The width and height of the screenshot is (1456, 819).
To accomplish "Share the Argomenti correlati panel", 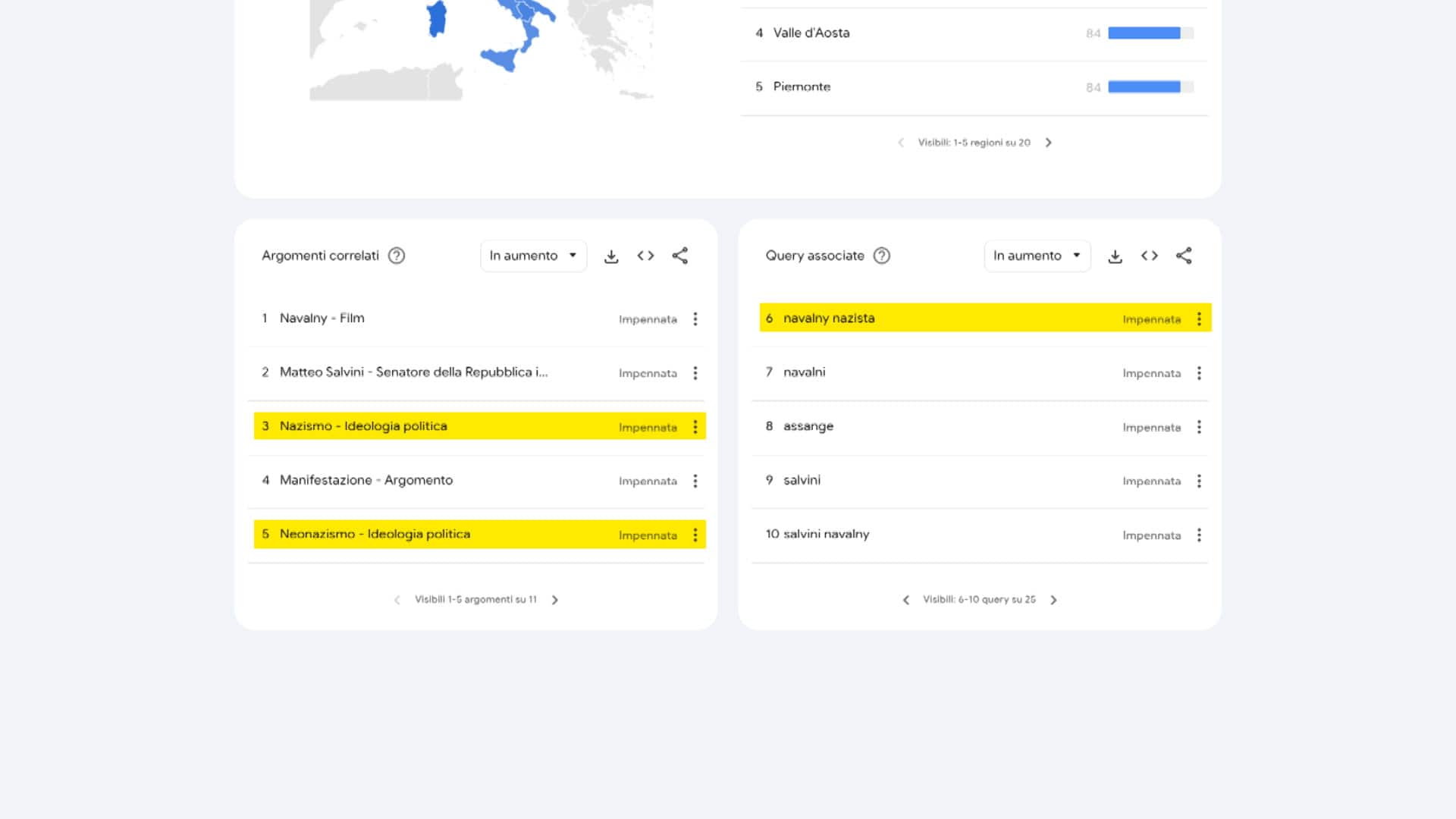I will [680, 256].
